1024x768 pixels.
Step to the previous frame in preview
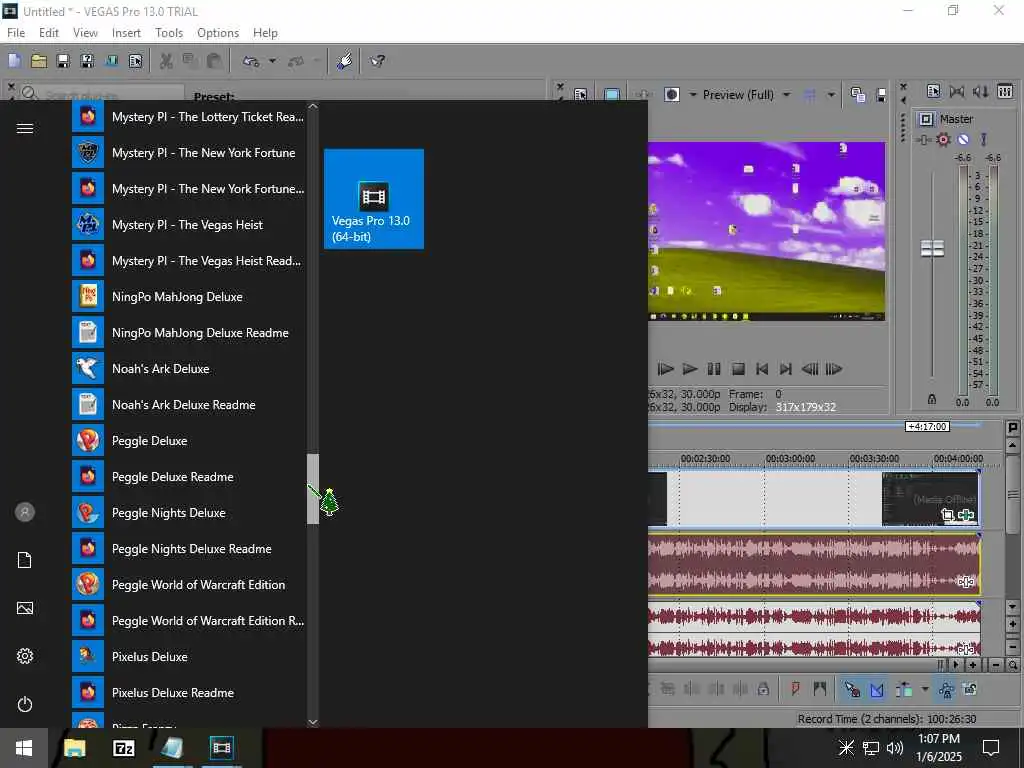[810, 369]
